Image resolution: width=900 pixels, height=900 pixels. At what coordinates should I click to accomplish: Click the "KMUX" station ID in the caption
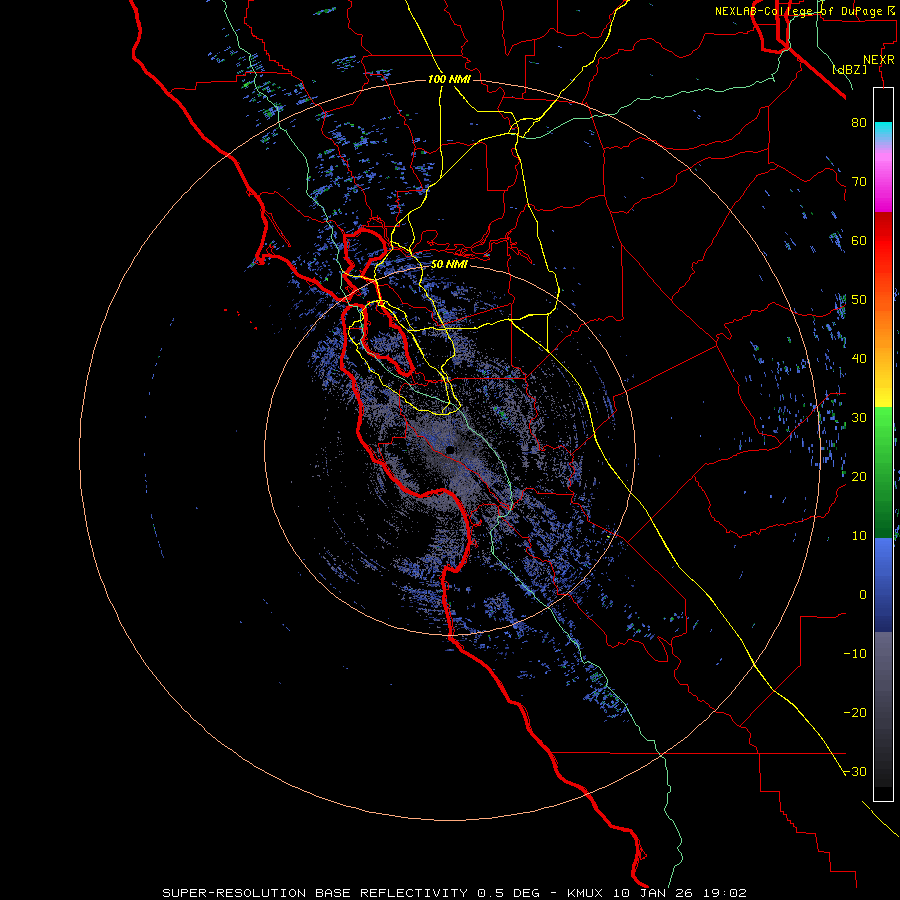tap(585, 893)
